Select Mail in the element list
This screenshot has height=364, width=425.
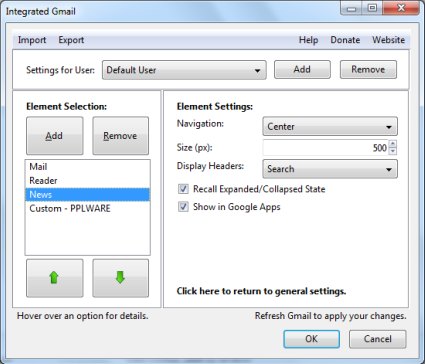(87, 167)
